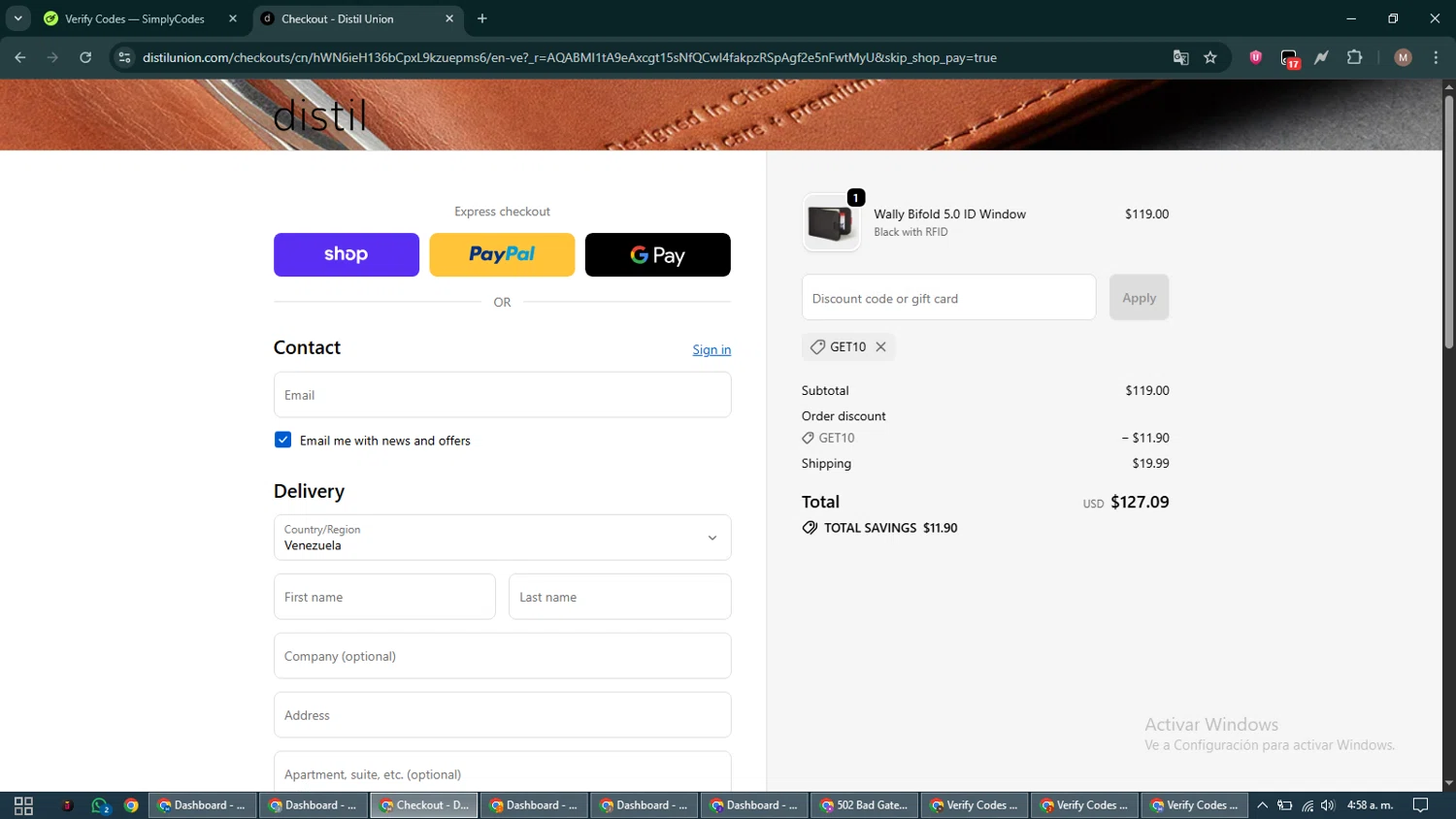This screenshot has width=1456, height=819.
Task: Close the Checkout - Distil Union tab
Action: click(x=449, y=18)
